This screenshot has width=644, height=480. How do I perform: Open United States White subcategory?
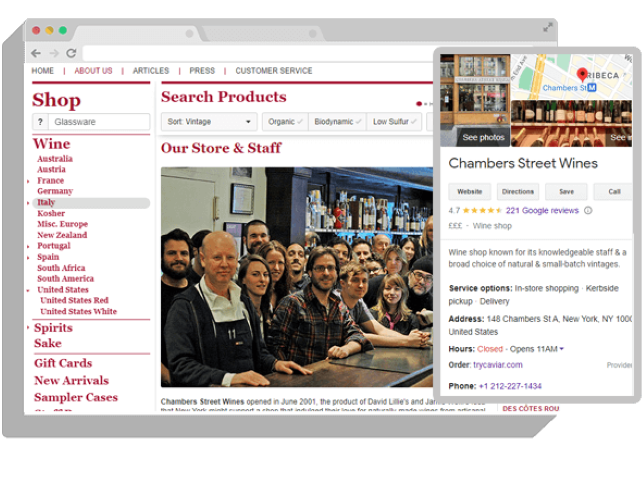(78, 312)
